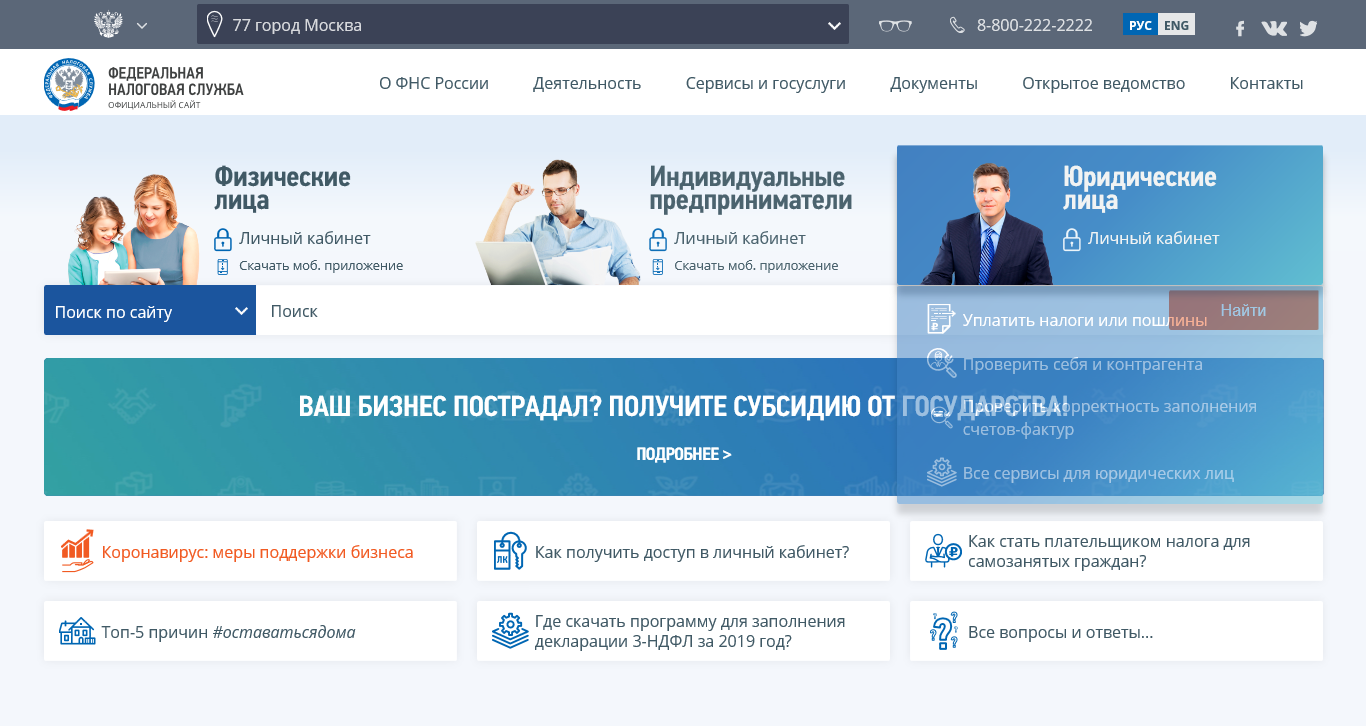The height and width of the screenshot is (726, 1366).
Task: Open 'Все сервисы для юридических лиц'
Action: tap(1098, 473)
